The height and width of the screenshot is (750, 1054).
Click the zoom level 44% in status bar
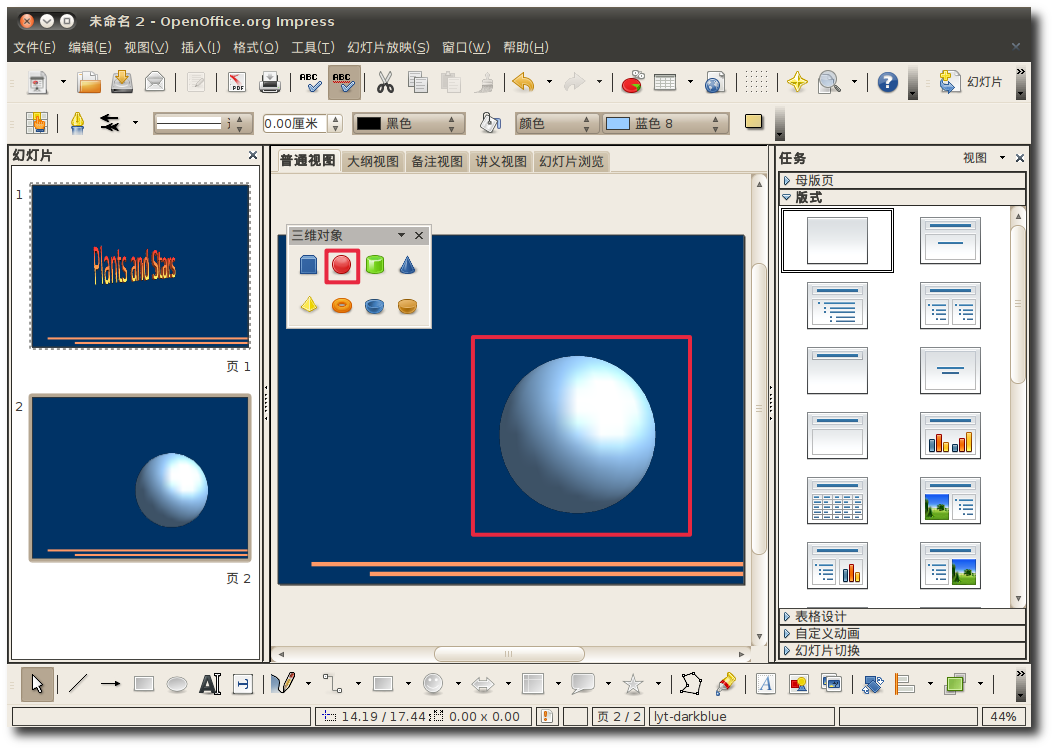1003,716
